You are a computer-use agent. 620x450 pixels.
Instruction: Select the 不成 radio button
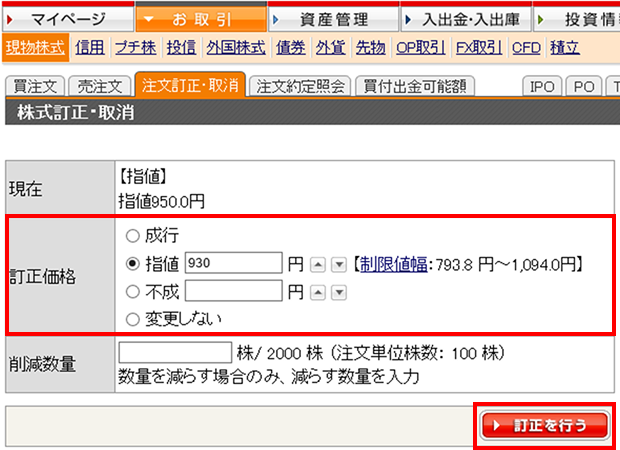click(x=132, y=292)
